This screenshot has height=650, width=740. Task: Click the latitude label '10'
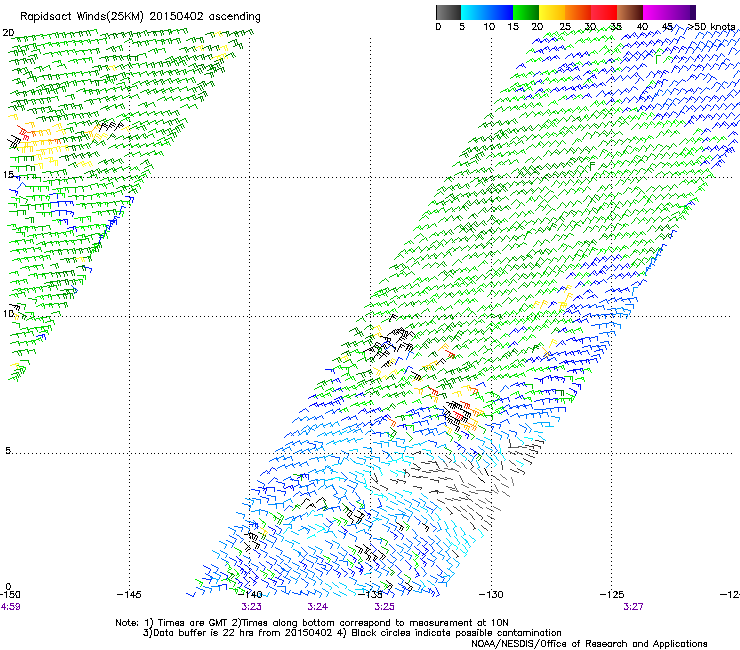coord(8,314)
